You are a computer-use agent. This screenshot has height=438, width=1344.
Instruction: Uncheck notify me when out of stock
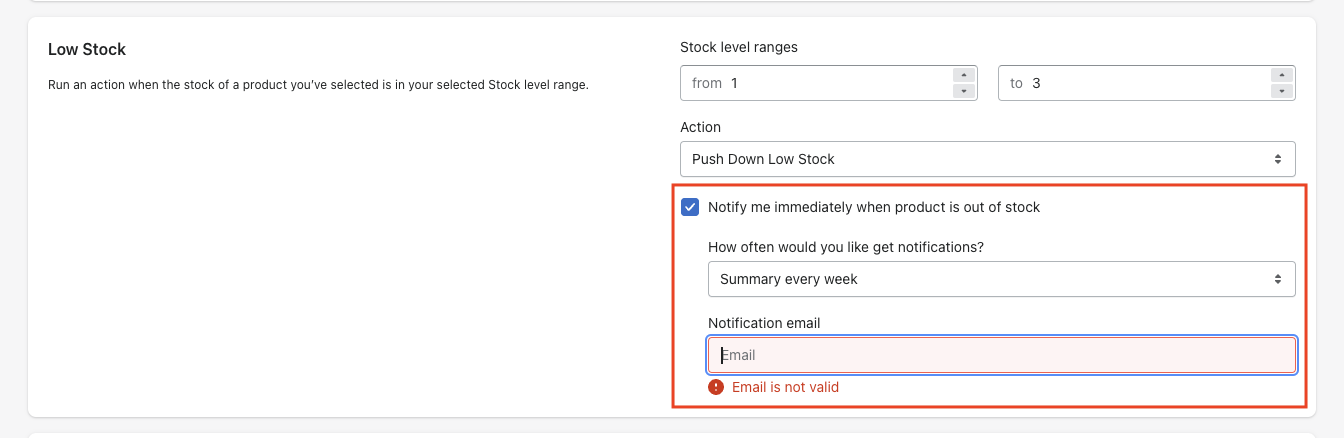pyautogui.click(x=690, y=207)
